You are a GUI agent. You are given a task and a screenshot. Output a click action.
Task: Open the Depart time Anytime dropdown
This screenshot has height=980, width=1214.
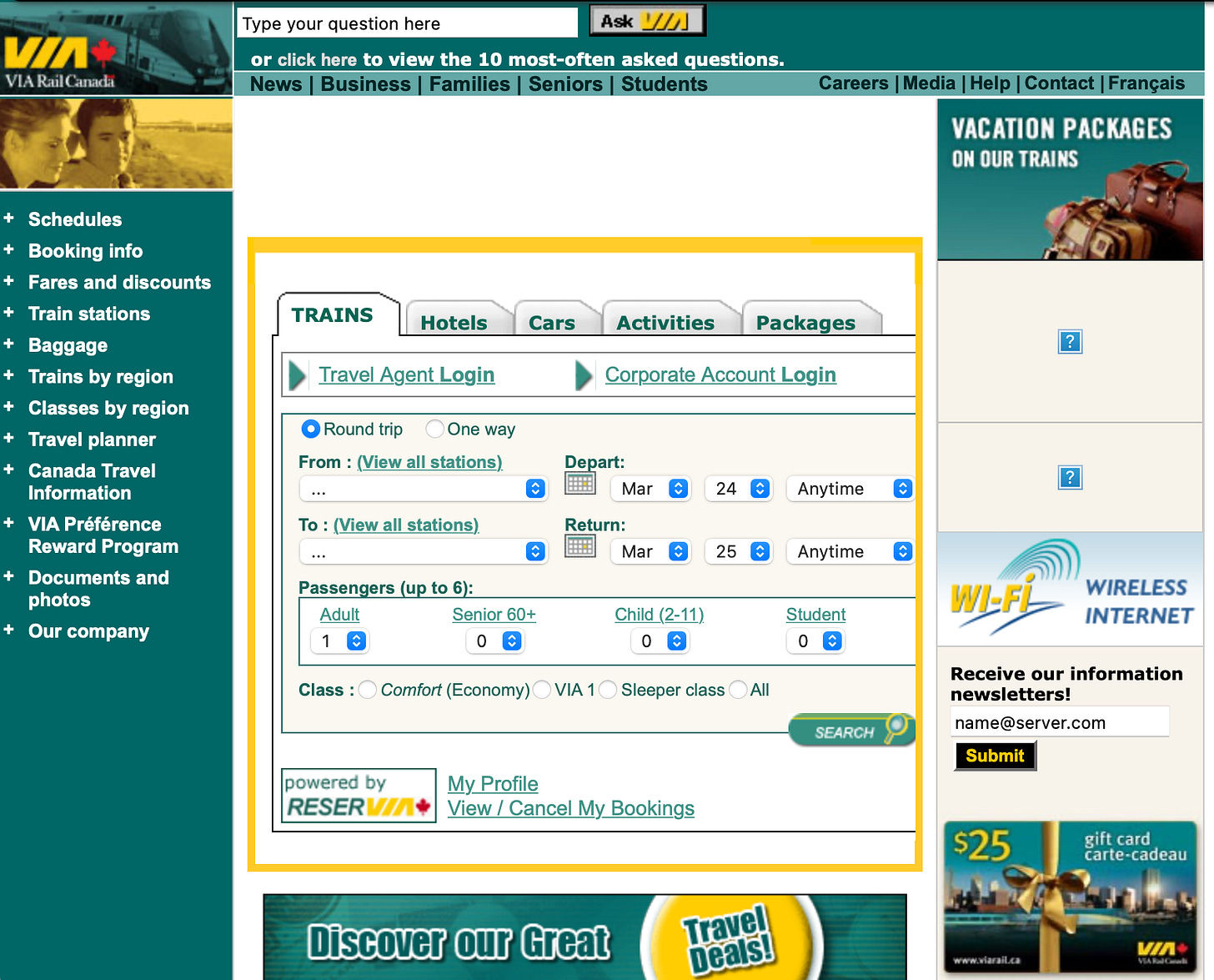tap(850, 489)
